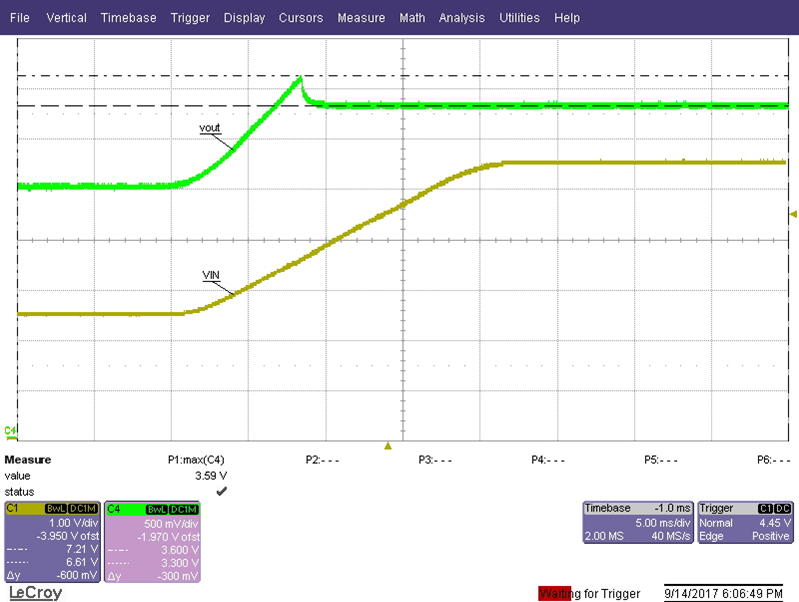799x602 pixels.
Task: Click the C4 ground level marker
Action: [10, 432]
